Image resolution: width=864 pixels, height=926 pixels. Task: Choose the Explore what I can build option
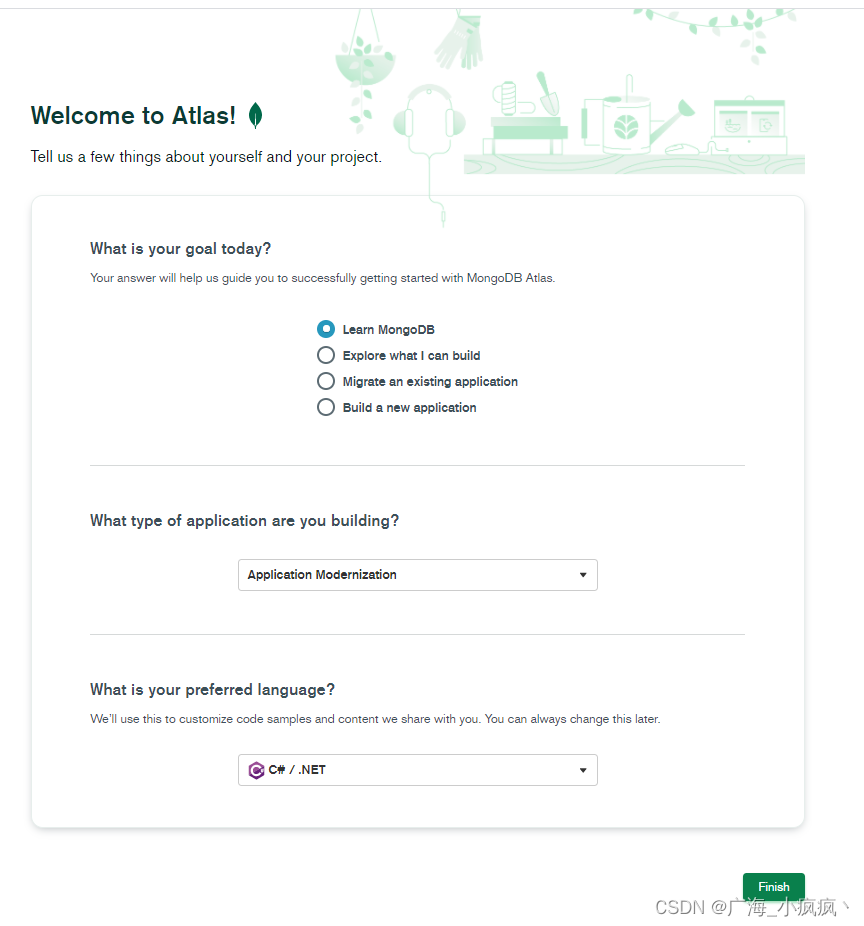(x=326, y=355)
